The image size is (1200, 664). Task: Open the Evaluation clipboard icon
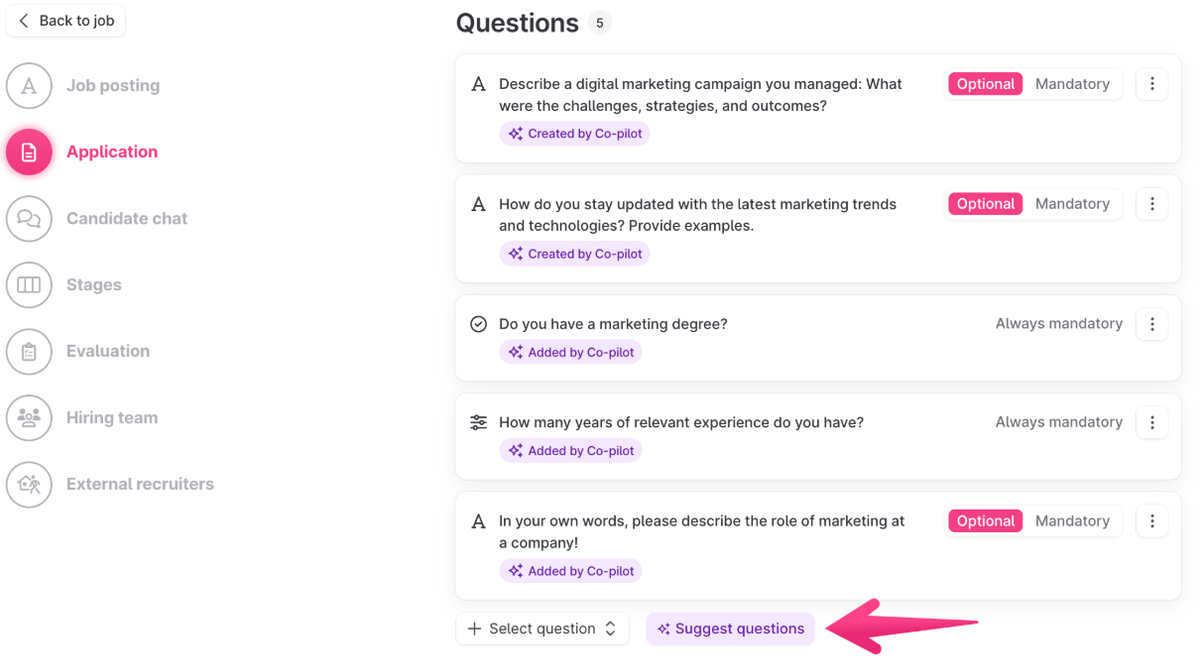tap(29, 352)
